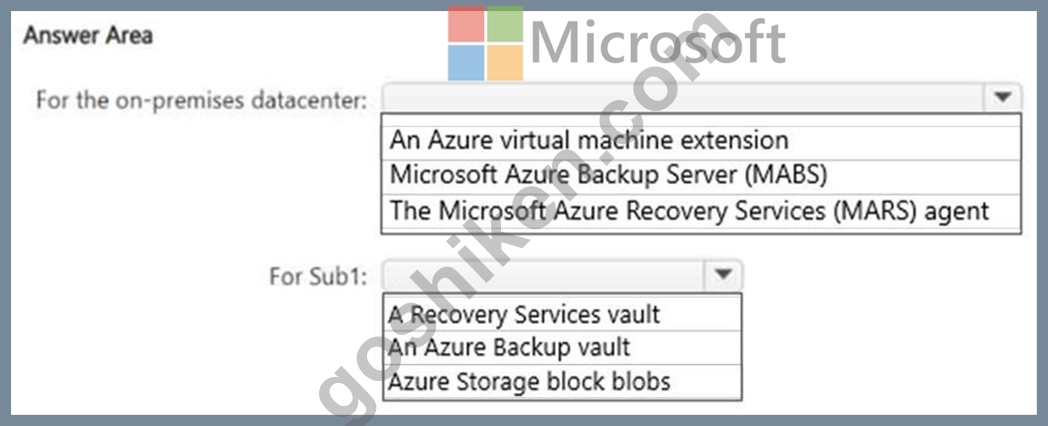Click the blue square of Microsoft logo
1048x426 pixels.
(x=466, y=63)
